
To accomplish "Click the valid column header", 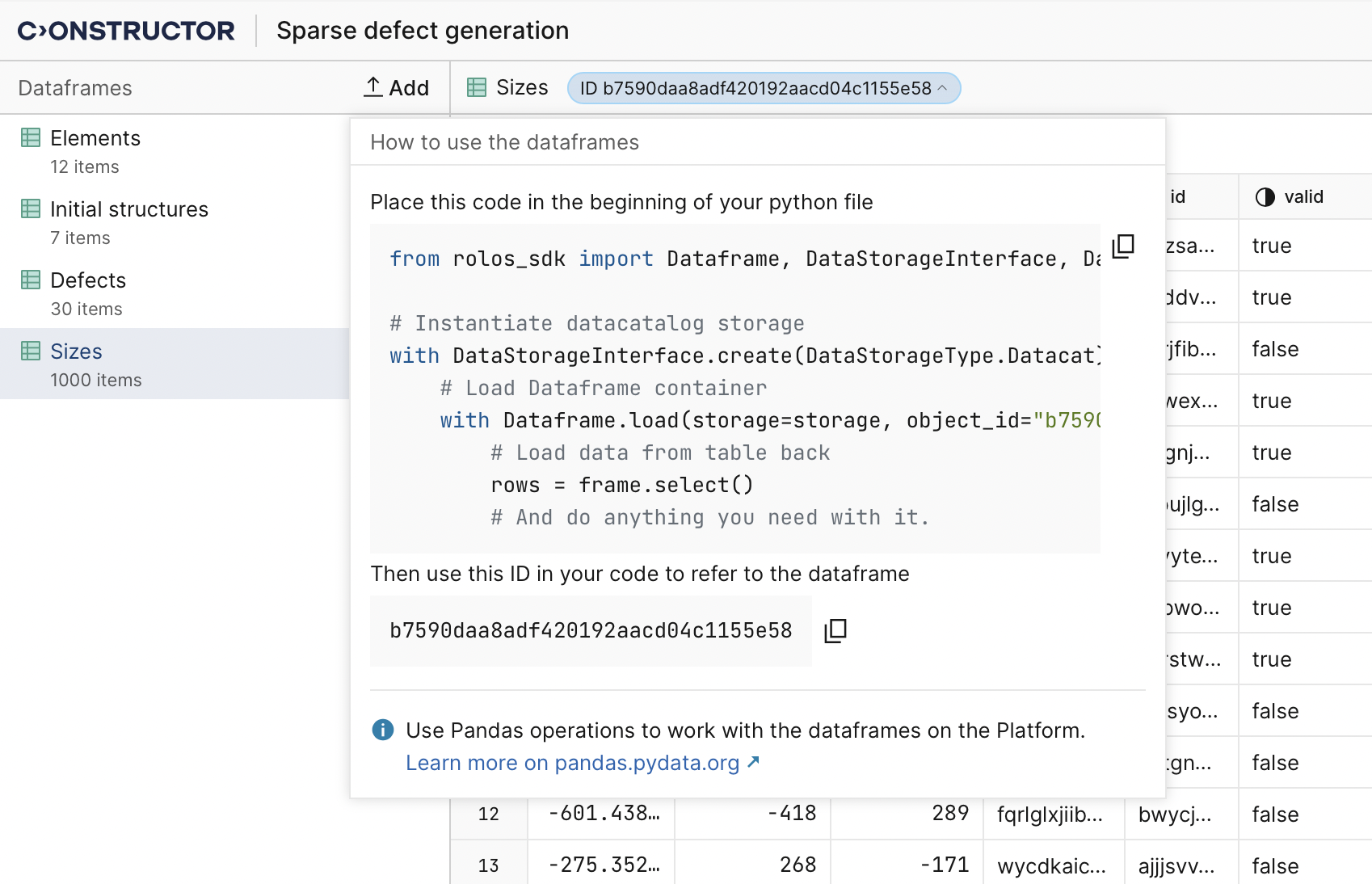I will (1303, 196).
